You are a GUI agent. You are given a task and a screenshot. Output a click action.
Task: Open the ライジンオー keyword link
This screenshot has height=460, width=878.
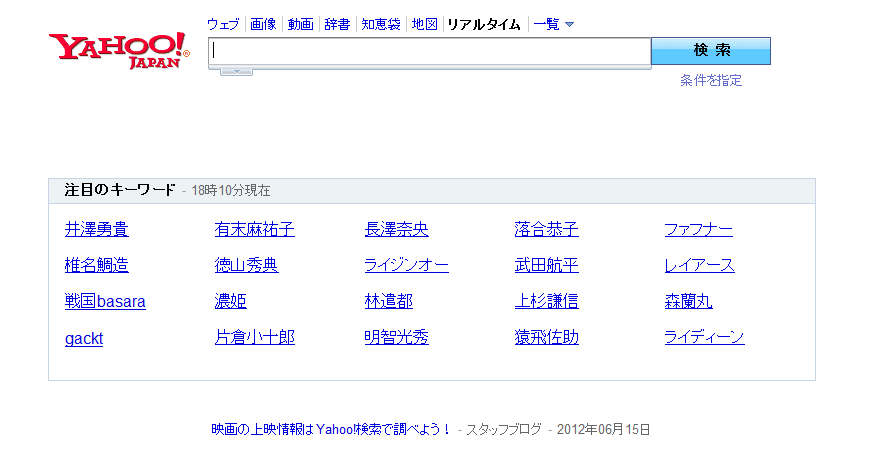click(406, 266)
